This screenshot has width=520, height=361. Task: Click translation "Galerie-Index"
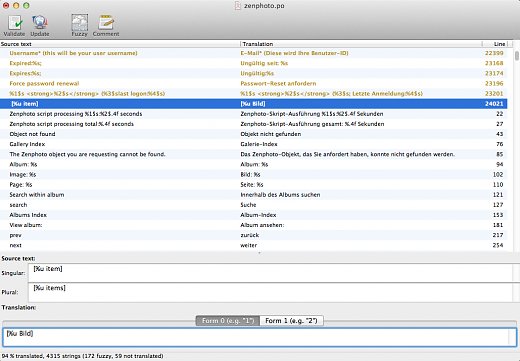259,144
